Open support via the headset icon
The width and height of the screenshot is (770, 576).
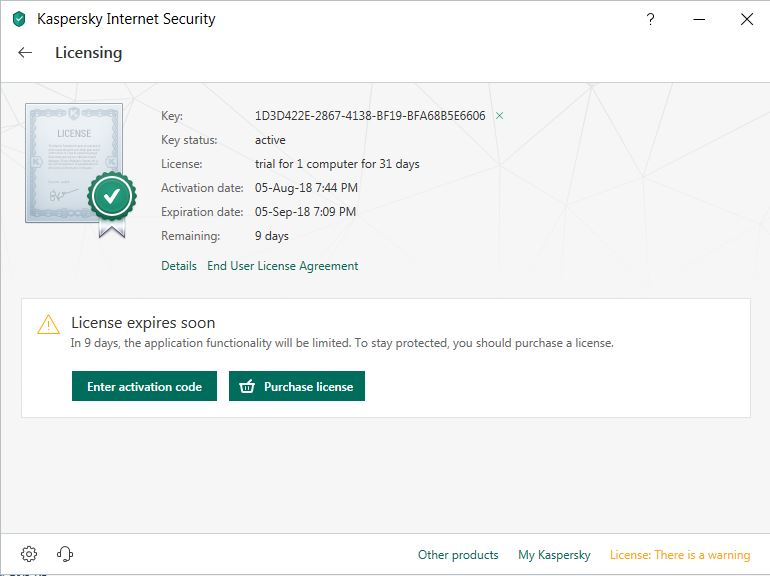65,554
